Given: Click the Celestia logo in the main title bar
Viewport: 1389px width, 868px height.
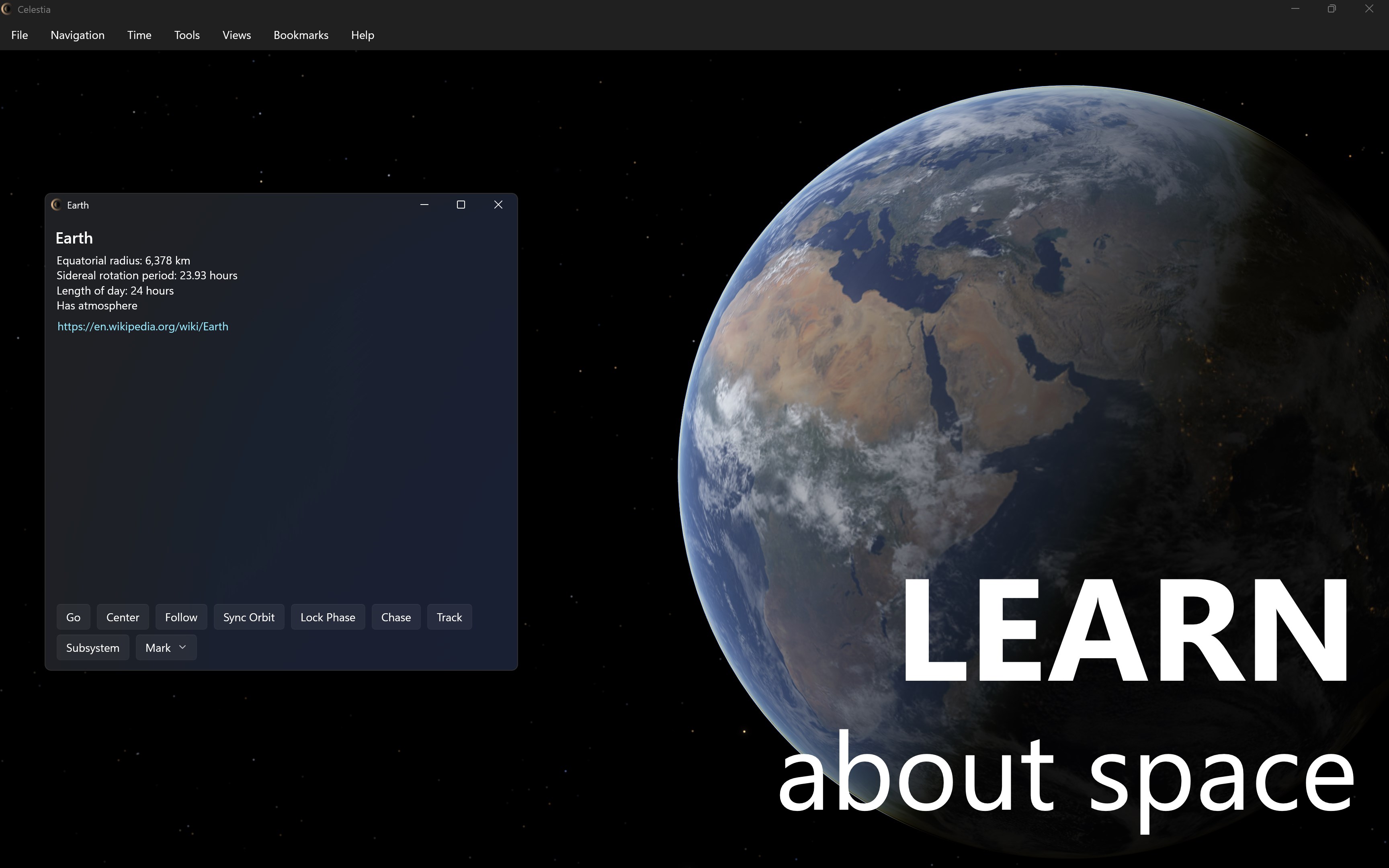Looking at the screenshot, I should (8, 9).
